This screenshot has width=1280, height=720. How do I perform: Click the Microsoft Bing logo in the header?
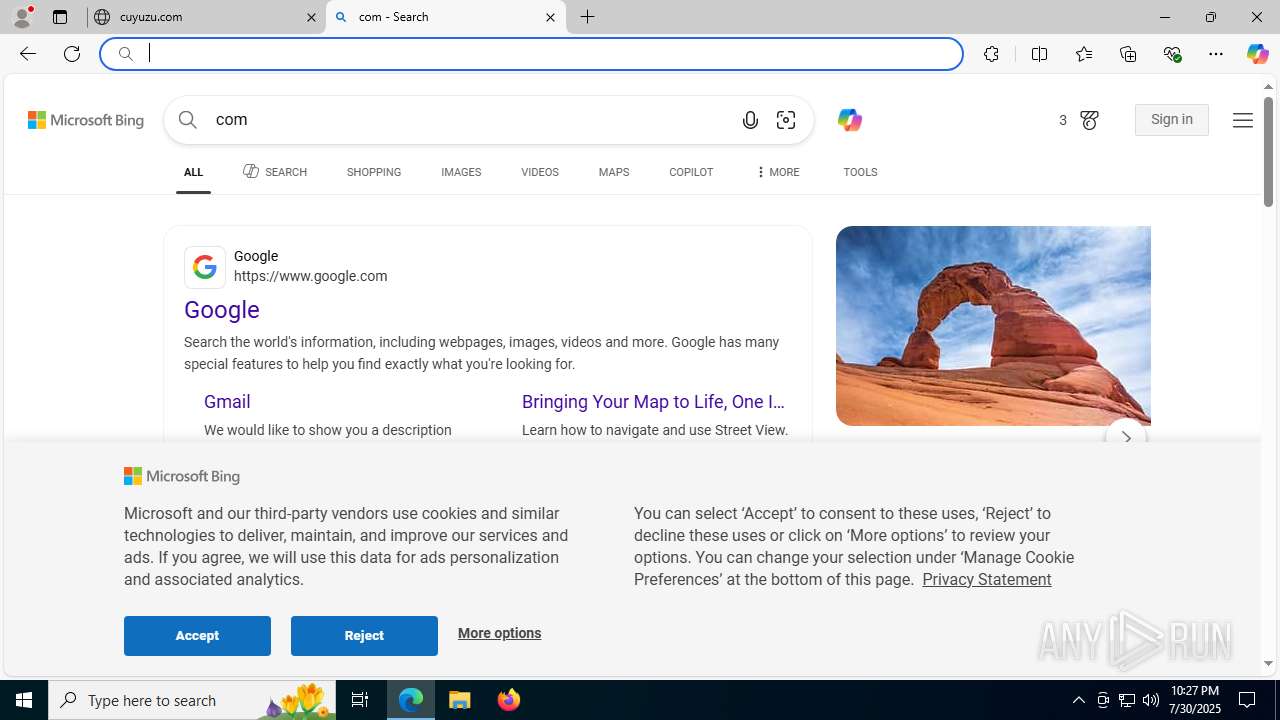coord(86,120)
